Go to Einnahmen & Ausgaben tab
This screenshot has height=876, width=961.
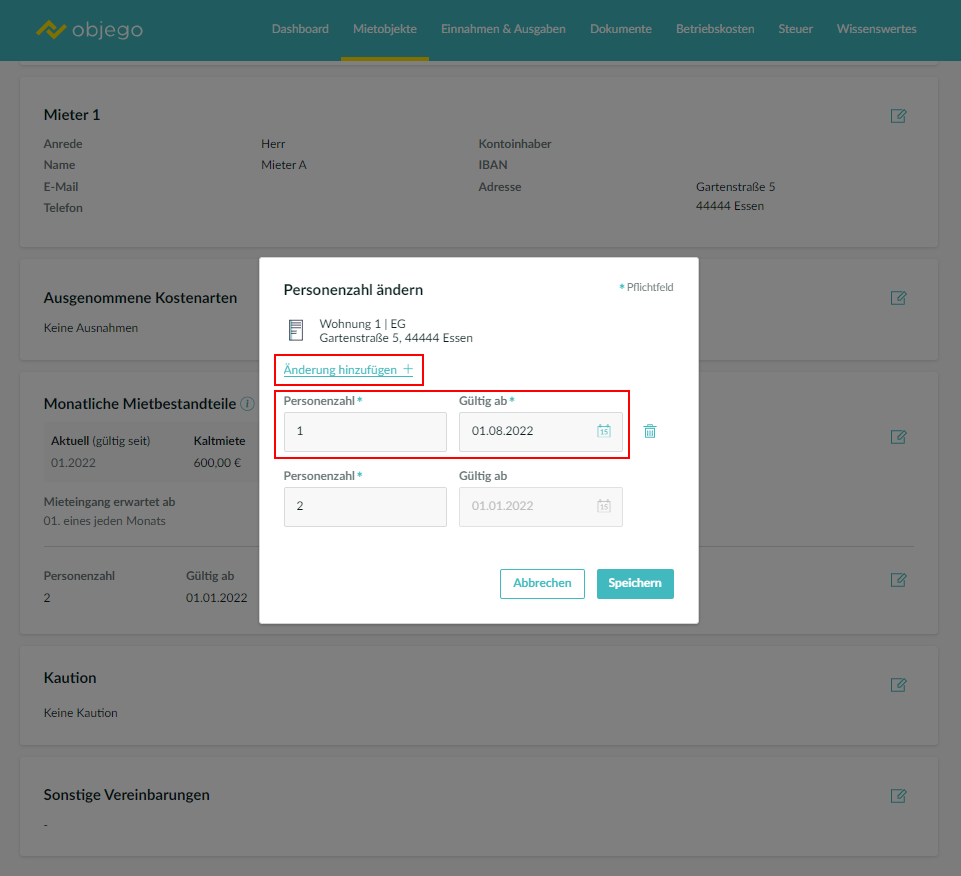(503, 29)
